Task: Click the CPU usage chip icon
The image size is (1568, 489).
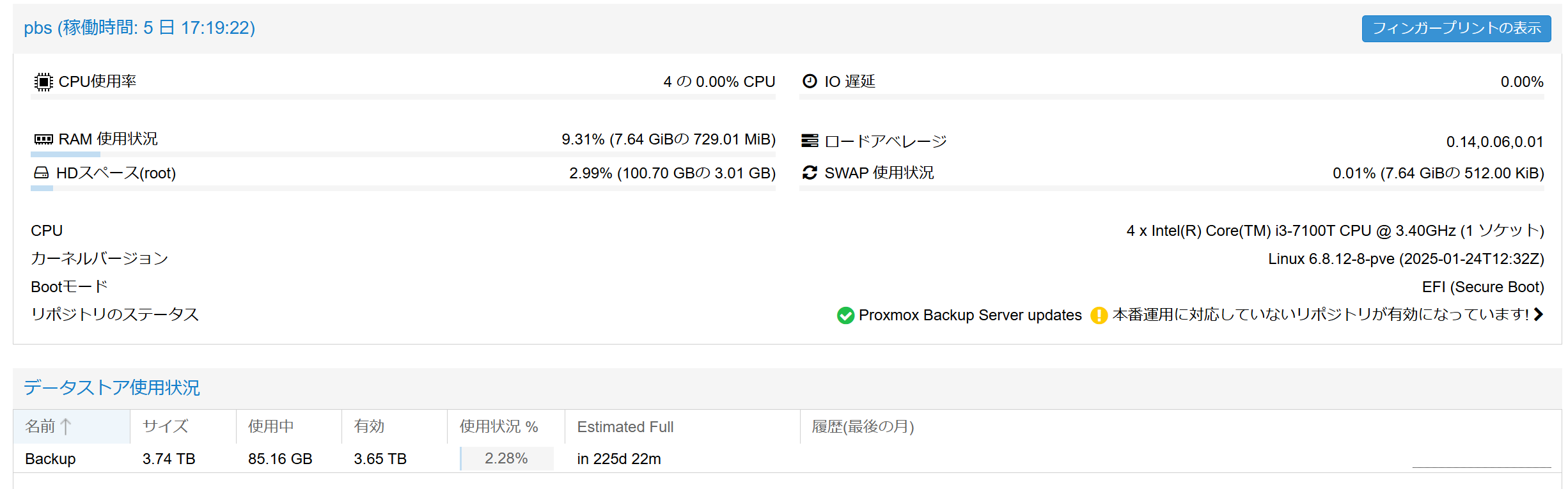Action: tap(43, 82)
